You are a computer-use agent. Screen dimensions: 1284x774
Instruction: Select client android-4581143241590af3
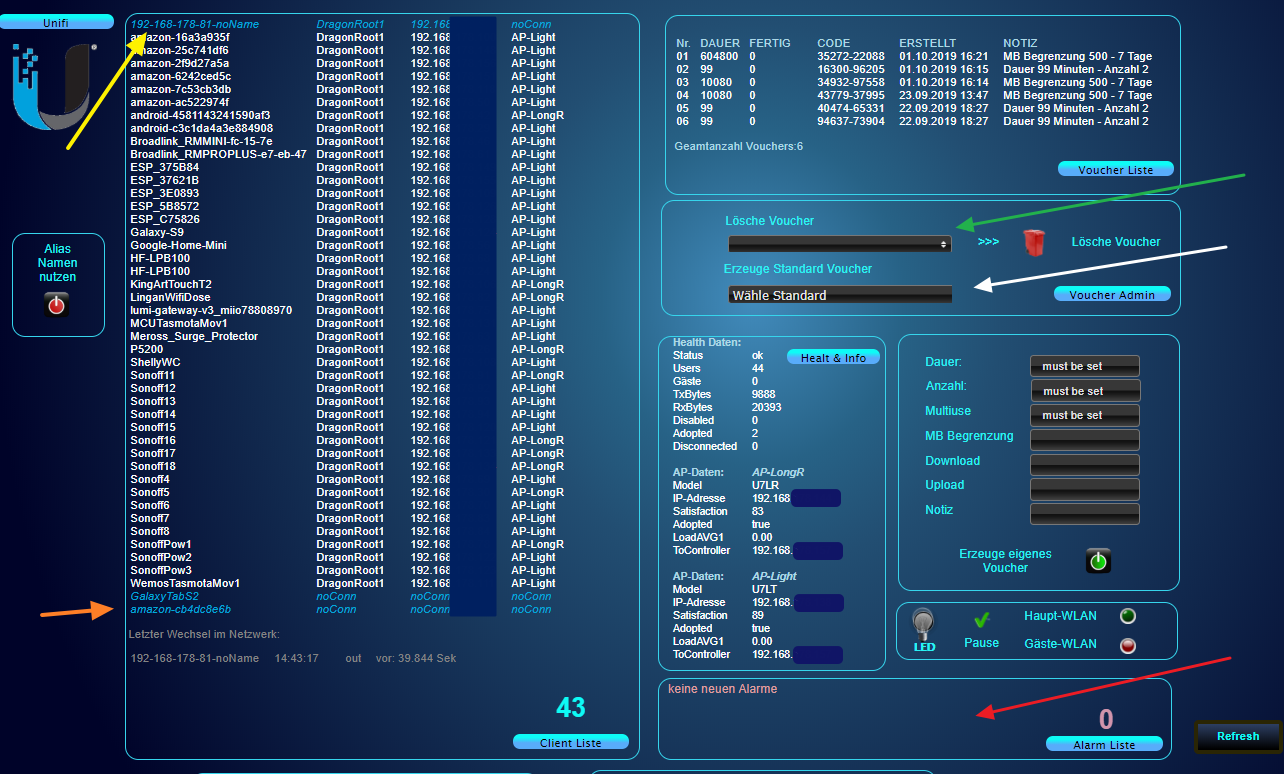200,115
